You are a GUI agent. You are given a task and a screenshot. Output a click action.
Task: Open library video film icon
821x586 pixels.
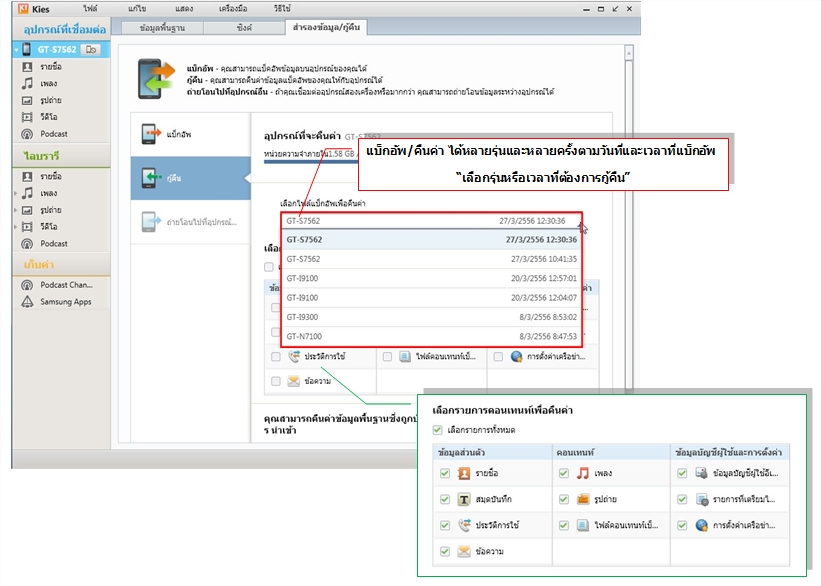(27, 227)
